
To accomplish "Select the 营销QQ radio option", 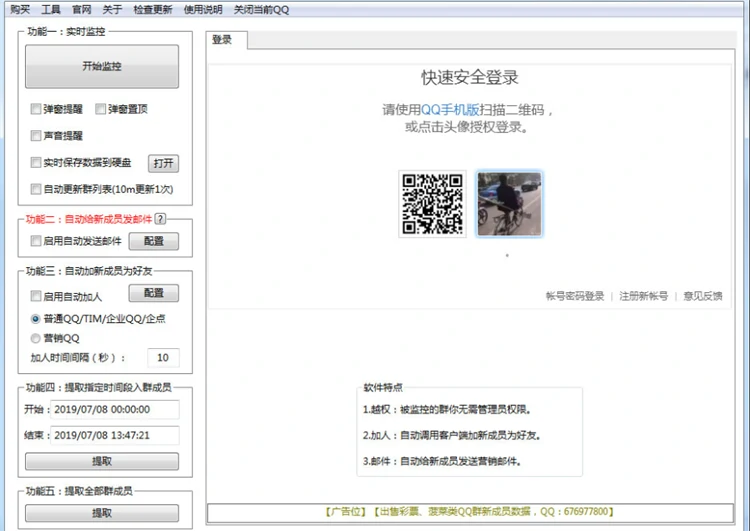I will click(x=35, y=338).
